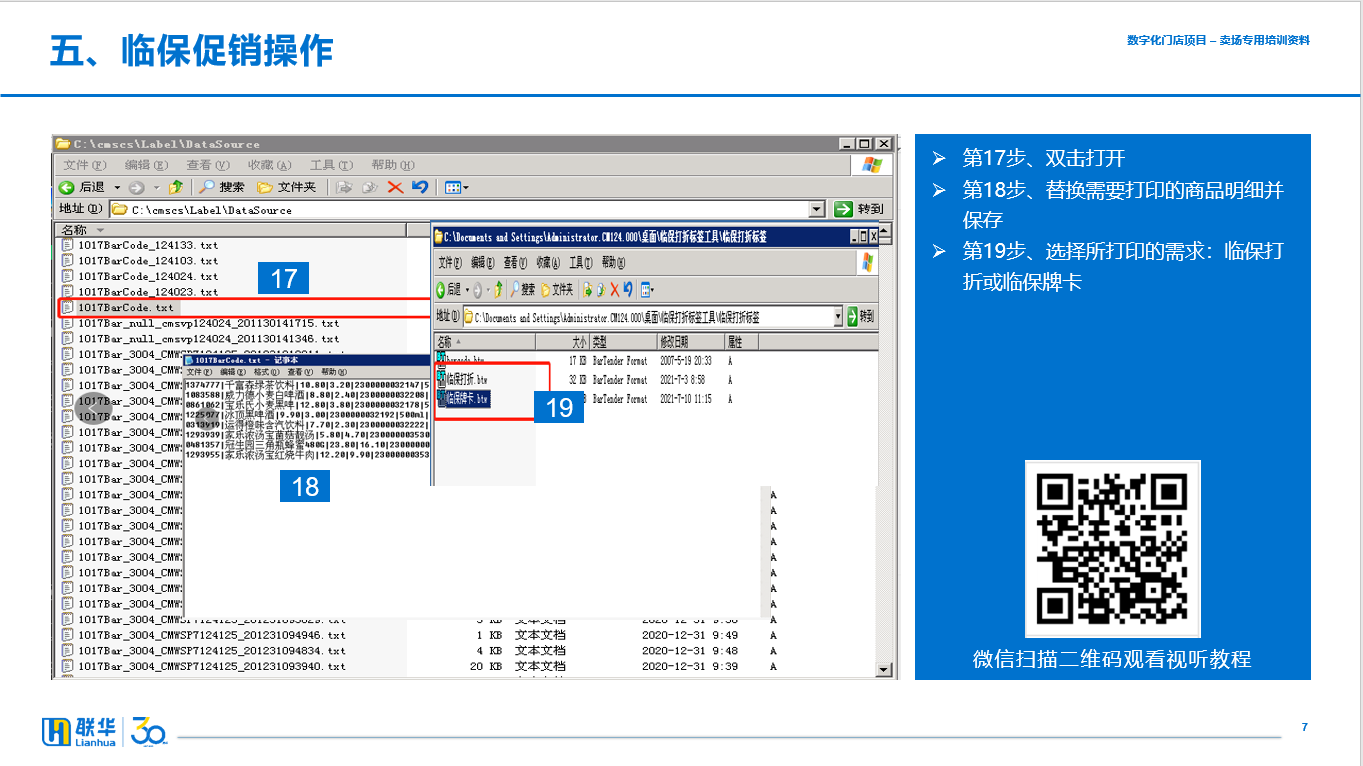Click the QR code image for video tutorial
The height and width of the screenshot is (766, 1363).
click(x=1112, y=548)
